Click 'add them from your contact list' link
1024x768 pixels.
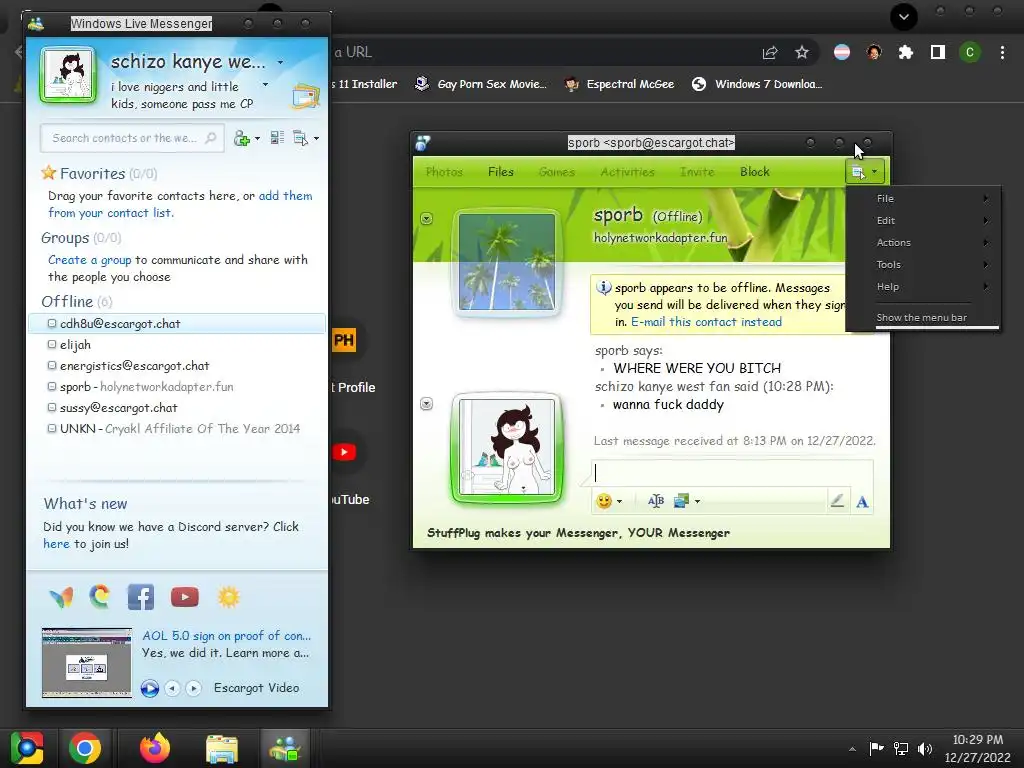click(180, 204)
